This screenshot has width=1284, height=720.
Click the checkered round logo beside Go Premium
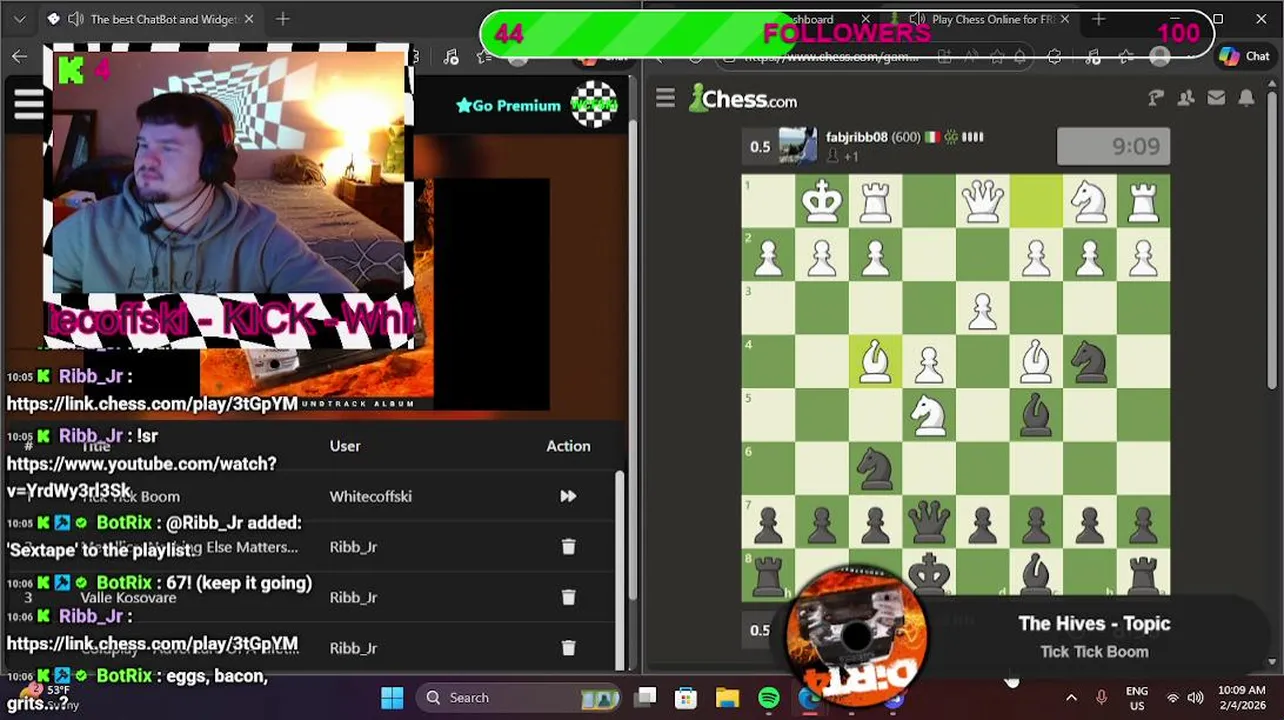pyautogui.click(x=594, y=104)
